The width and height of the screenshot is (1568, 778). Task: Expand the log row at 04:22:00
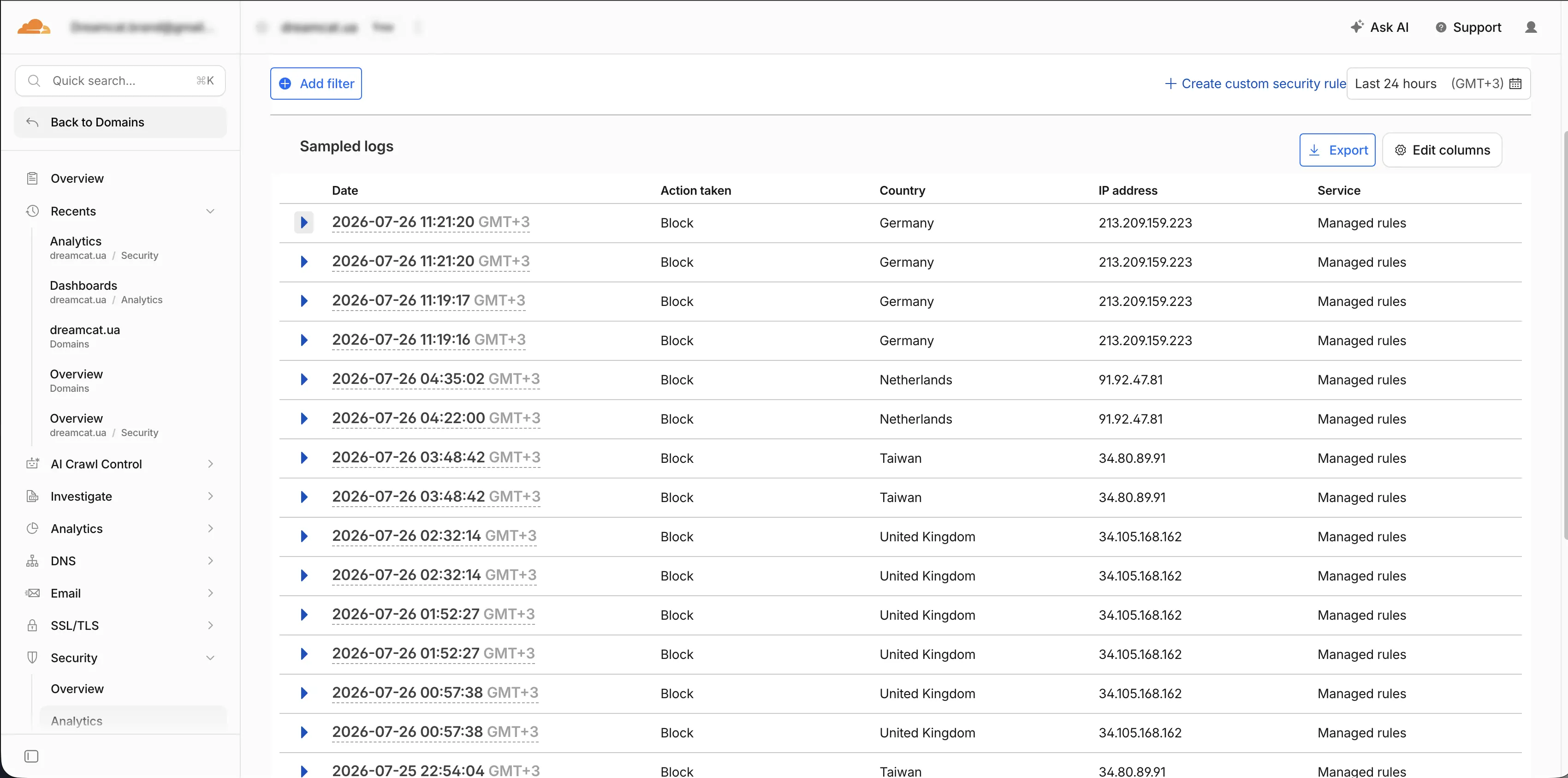(304, 419)
